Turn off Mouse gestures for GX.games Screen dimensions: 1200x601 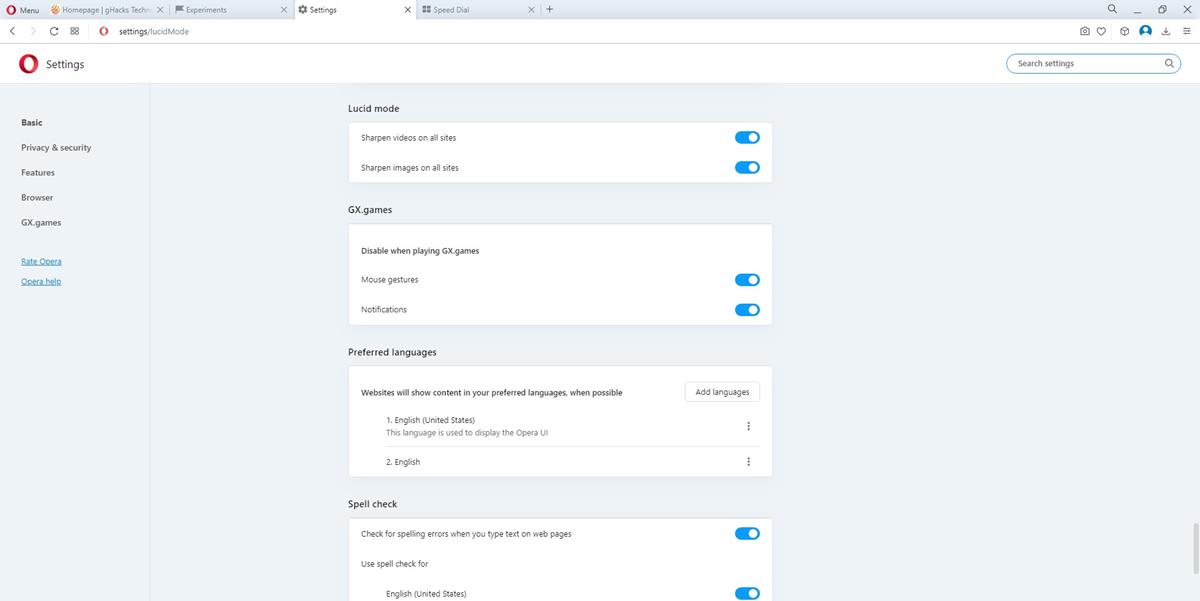pos(746,280)
